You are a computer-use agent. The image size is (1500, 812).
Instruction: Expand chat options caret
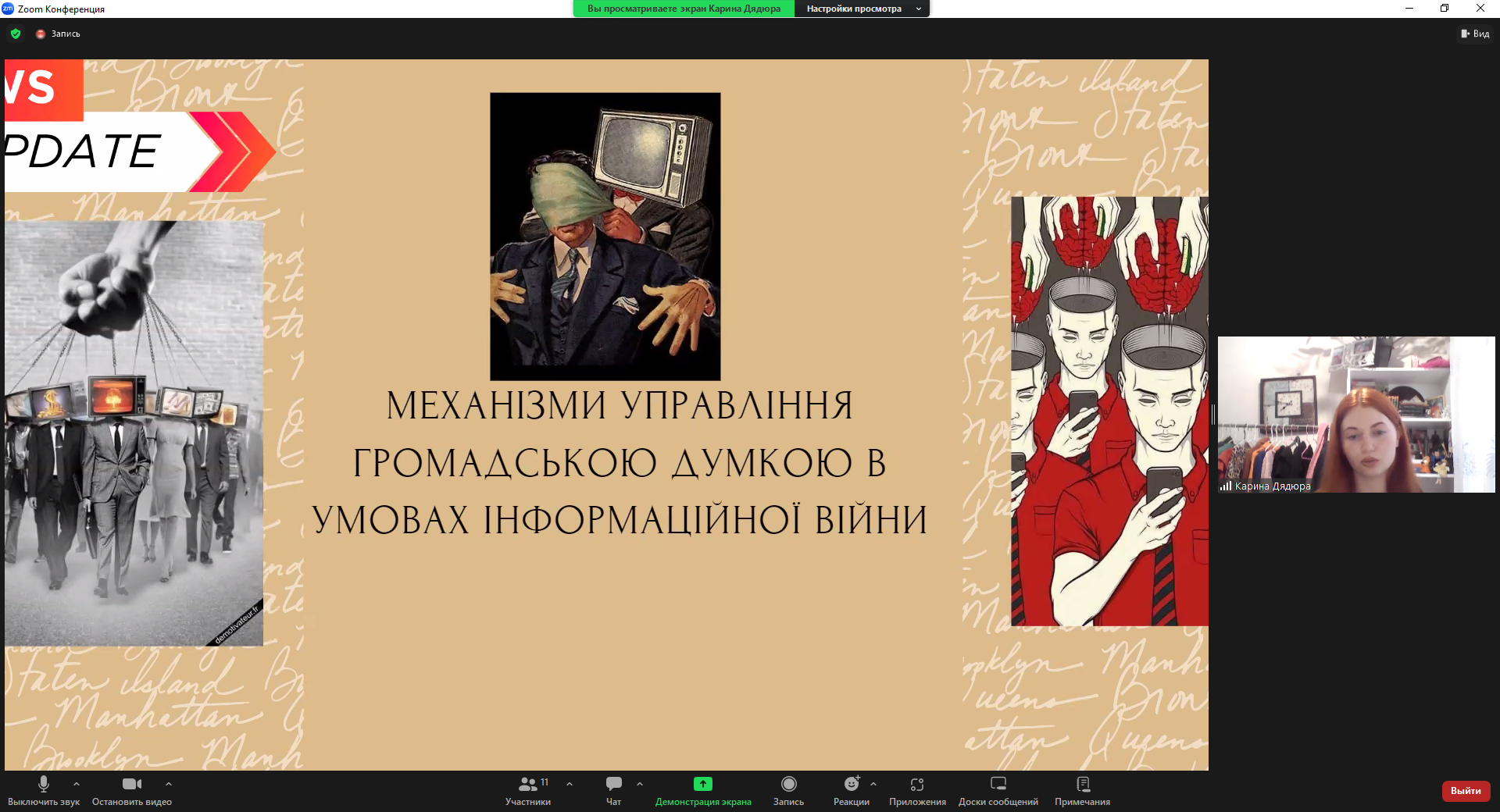click(x=640, y=784)
